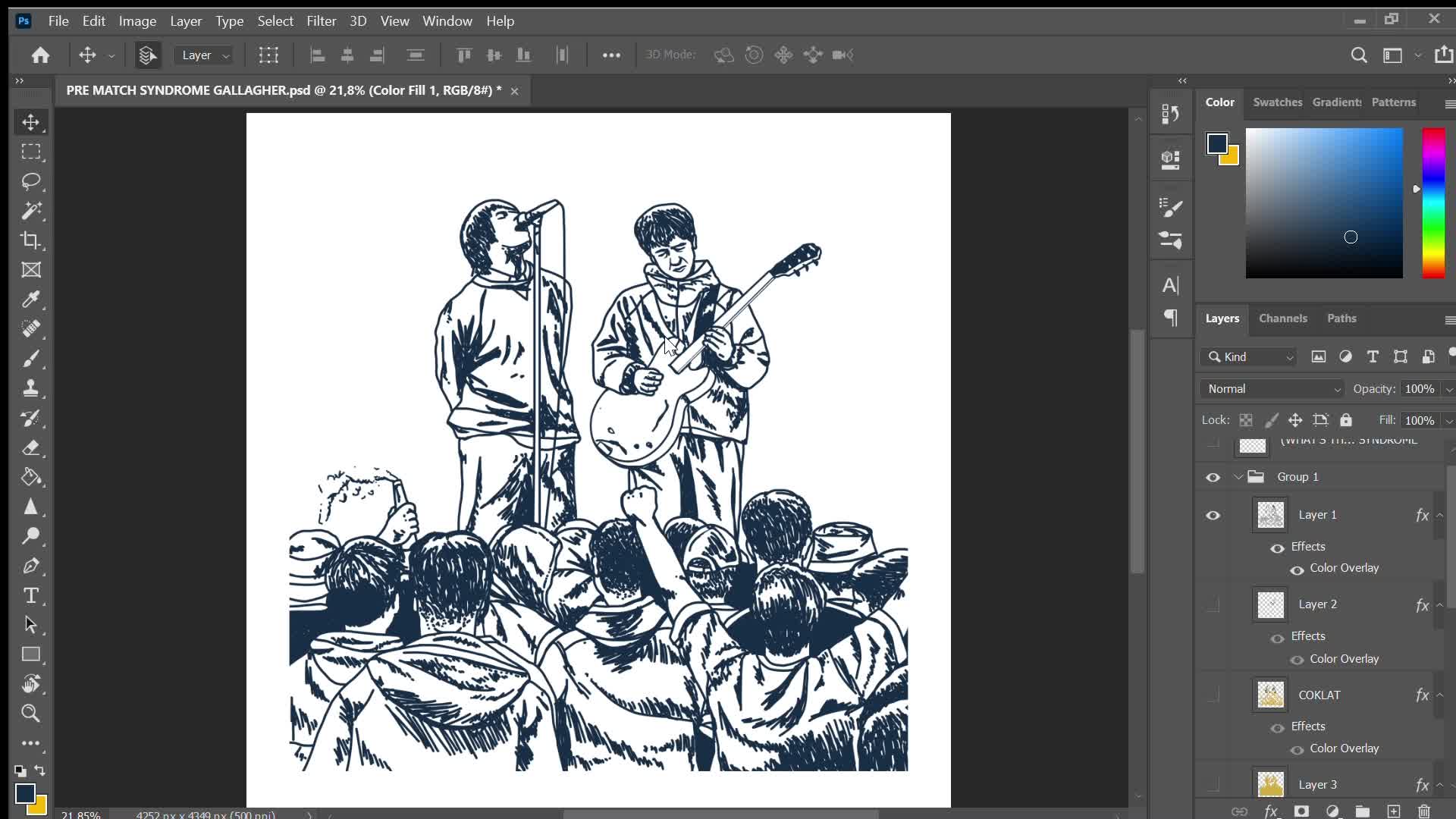Select the Eraser tool
This screenshot has height=819, width=1456.
(x=31, y=447)
